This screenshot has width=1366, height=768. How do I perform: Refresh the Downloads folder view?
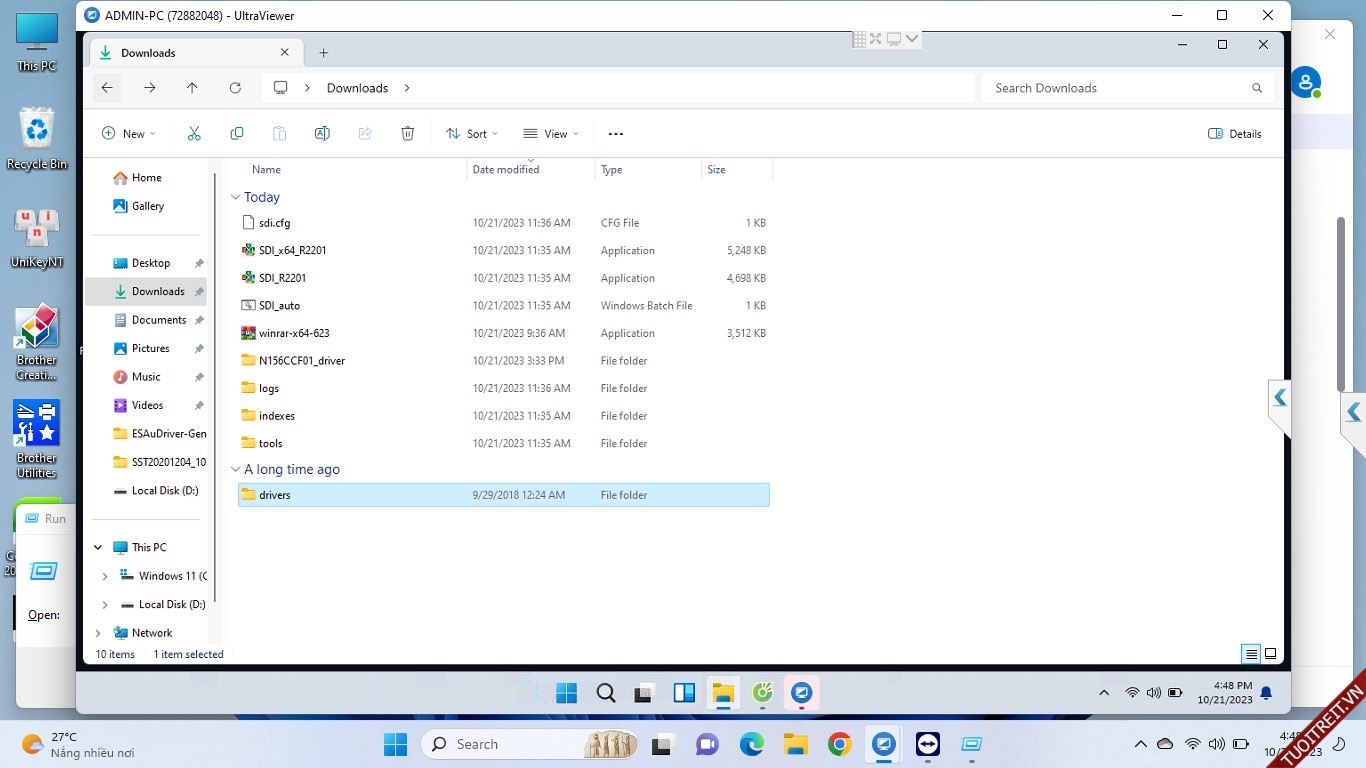coord(235,88)
